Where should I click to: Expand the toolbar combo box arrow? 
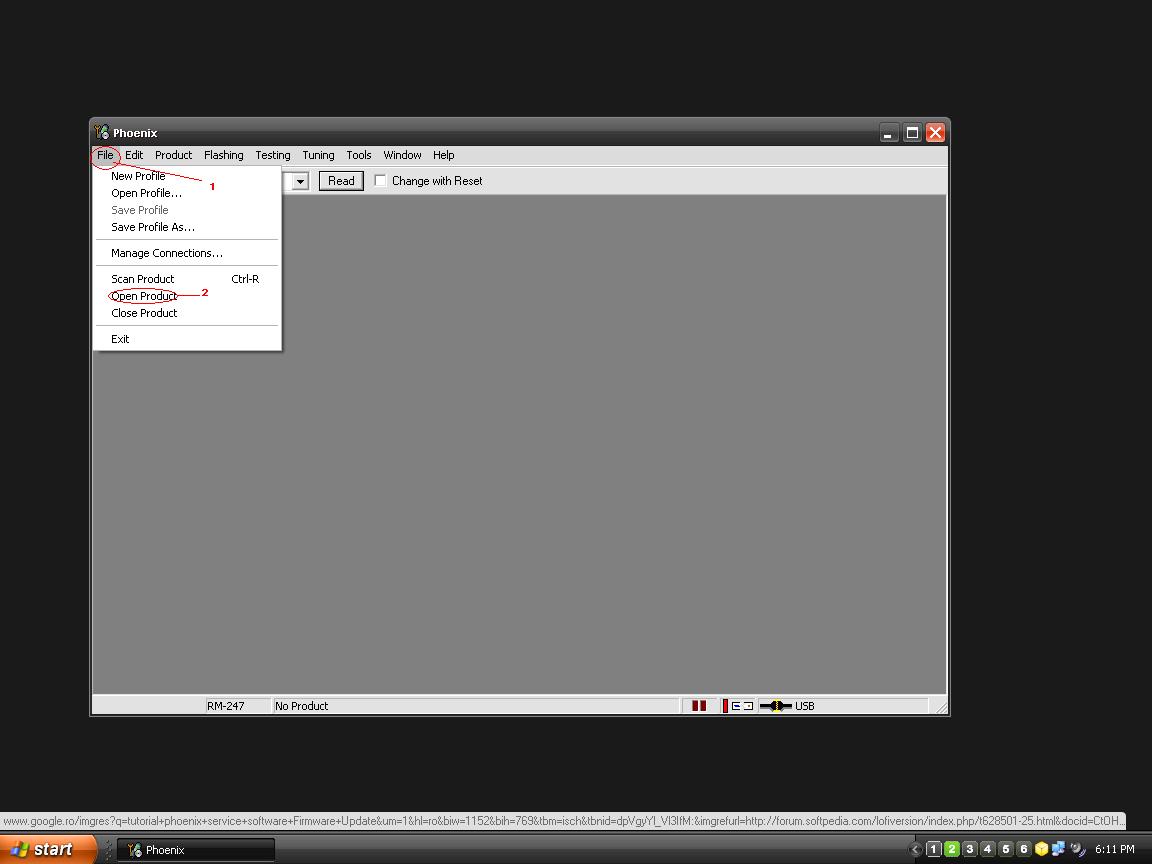[300, 181]
